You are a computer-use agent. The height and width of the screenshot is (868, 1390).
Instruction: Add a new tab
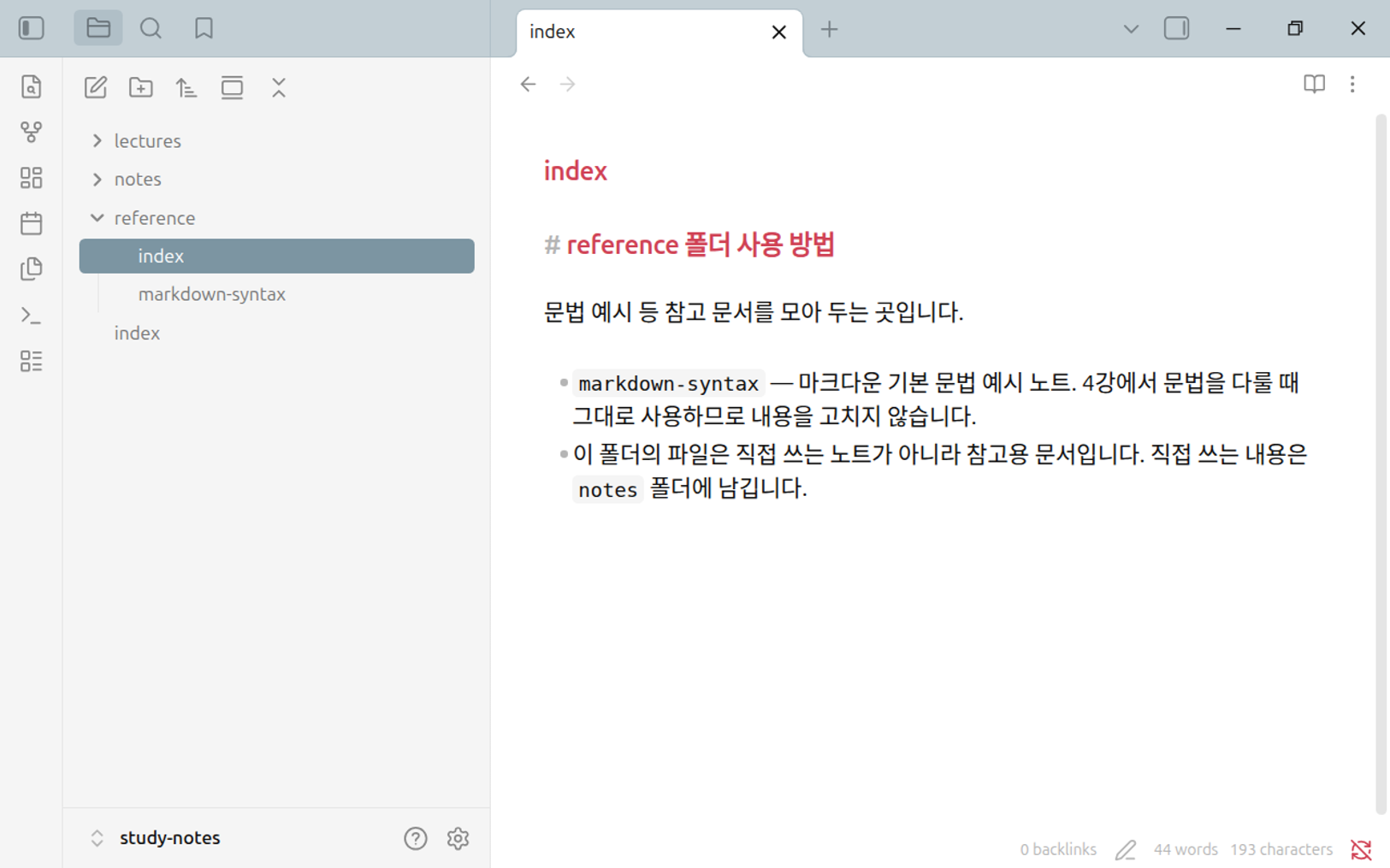click(x=829, y=30)
